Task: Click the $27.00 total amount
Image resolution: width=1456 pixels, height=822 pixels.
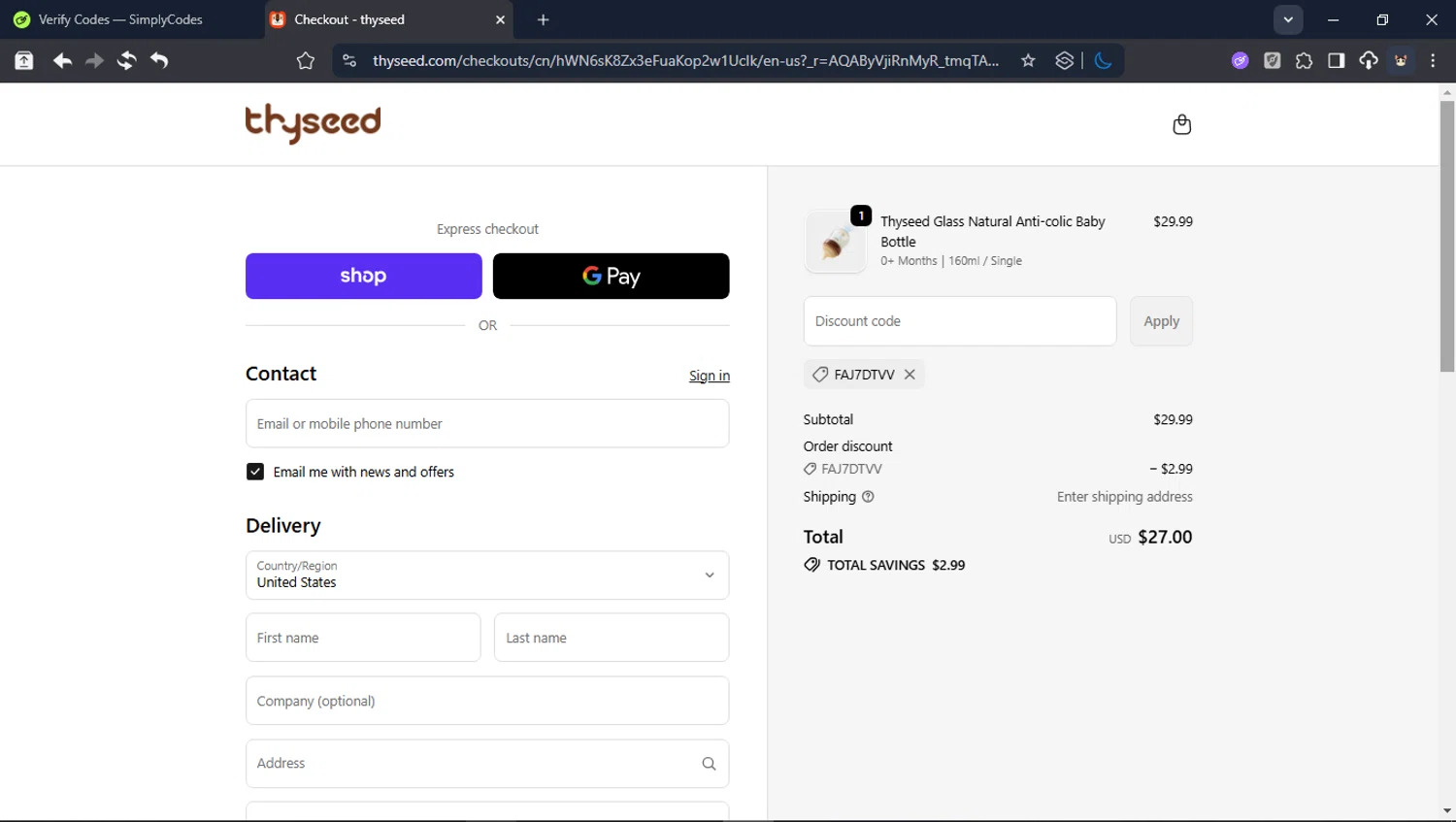Action: point(1165,537)
